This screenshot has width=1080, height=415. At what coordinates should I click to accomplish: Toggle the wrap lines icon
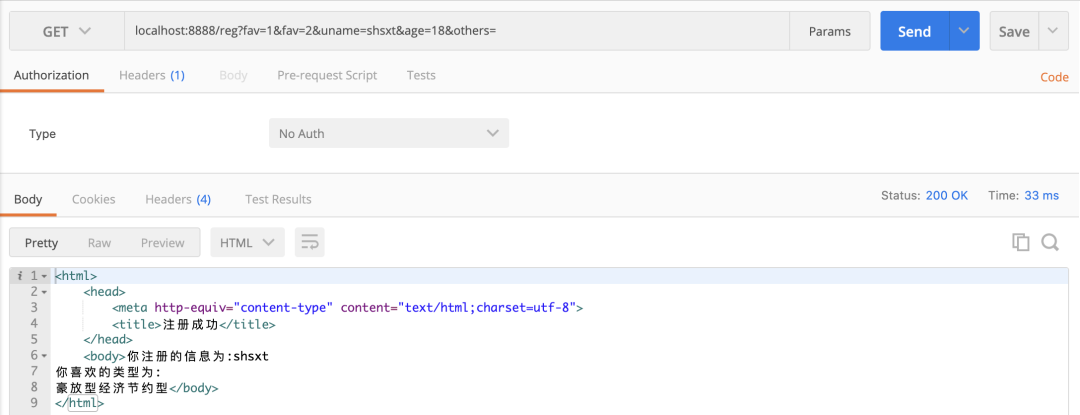point(310,242)
